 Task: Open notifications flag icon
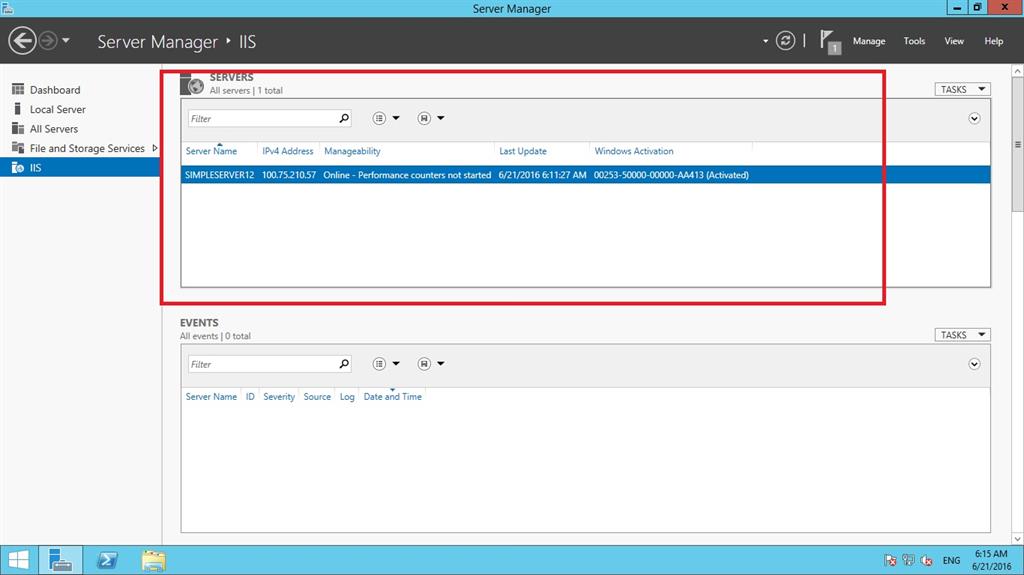coord(829,42)
